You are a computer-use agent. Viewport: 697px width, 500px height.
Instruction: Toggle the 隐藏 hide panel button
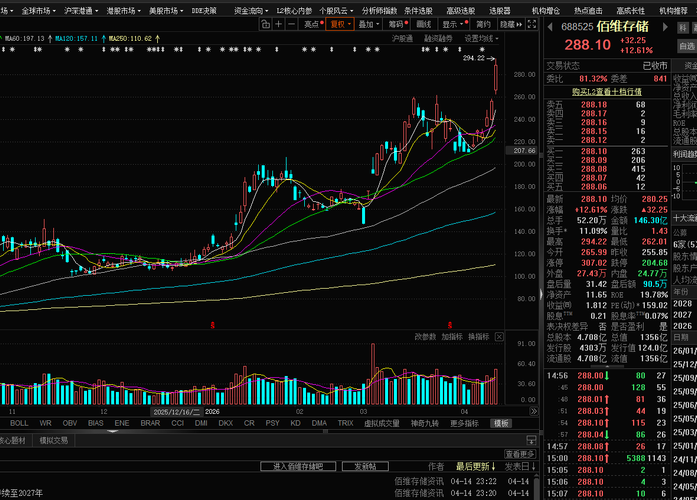[511, 24]
